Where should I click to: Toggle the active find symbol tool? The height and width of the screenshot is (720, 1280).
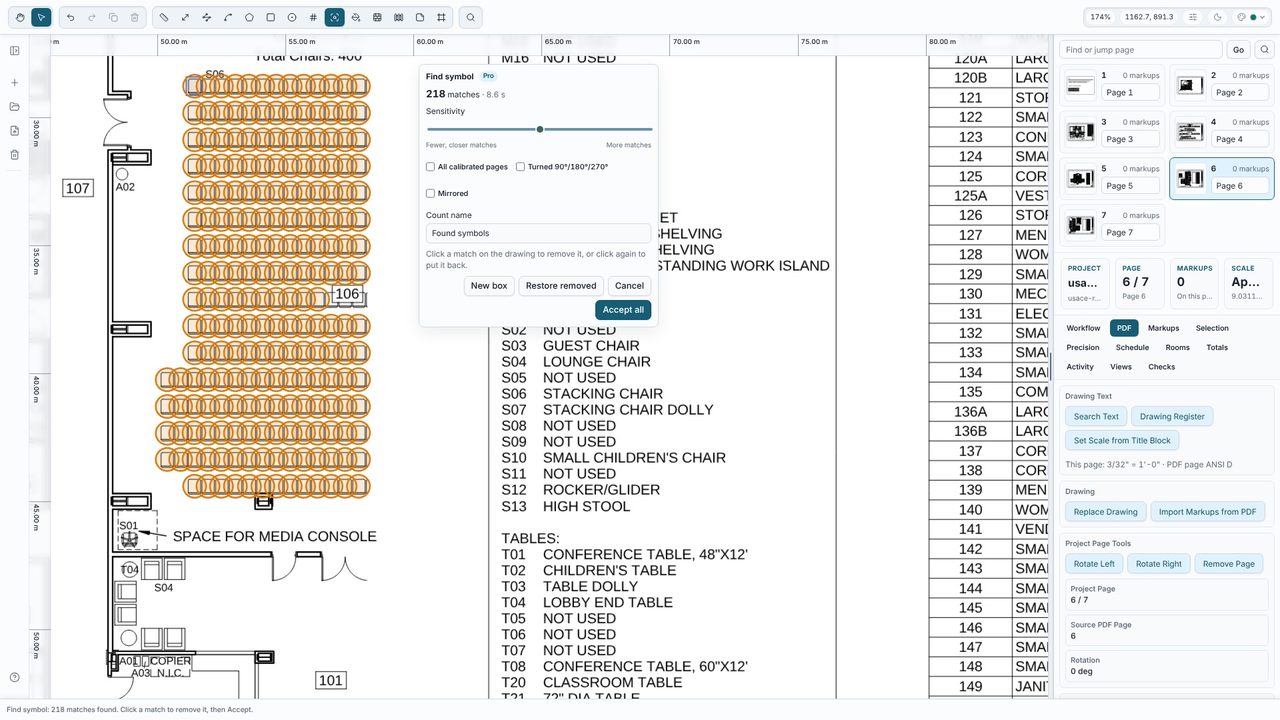coord(335,17)
